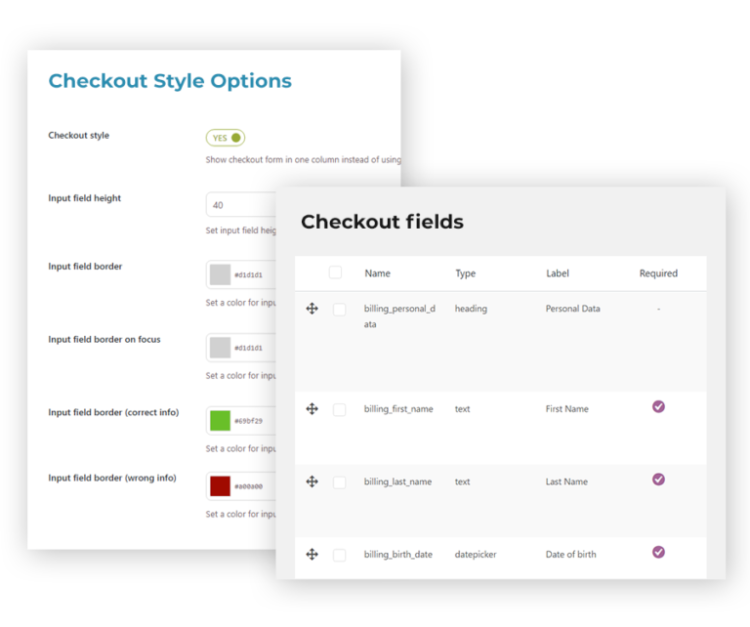Click the Type column header
This screenshot has height=627, width=750.
(x=465, y=274)
